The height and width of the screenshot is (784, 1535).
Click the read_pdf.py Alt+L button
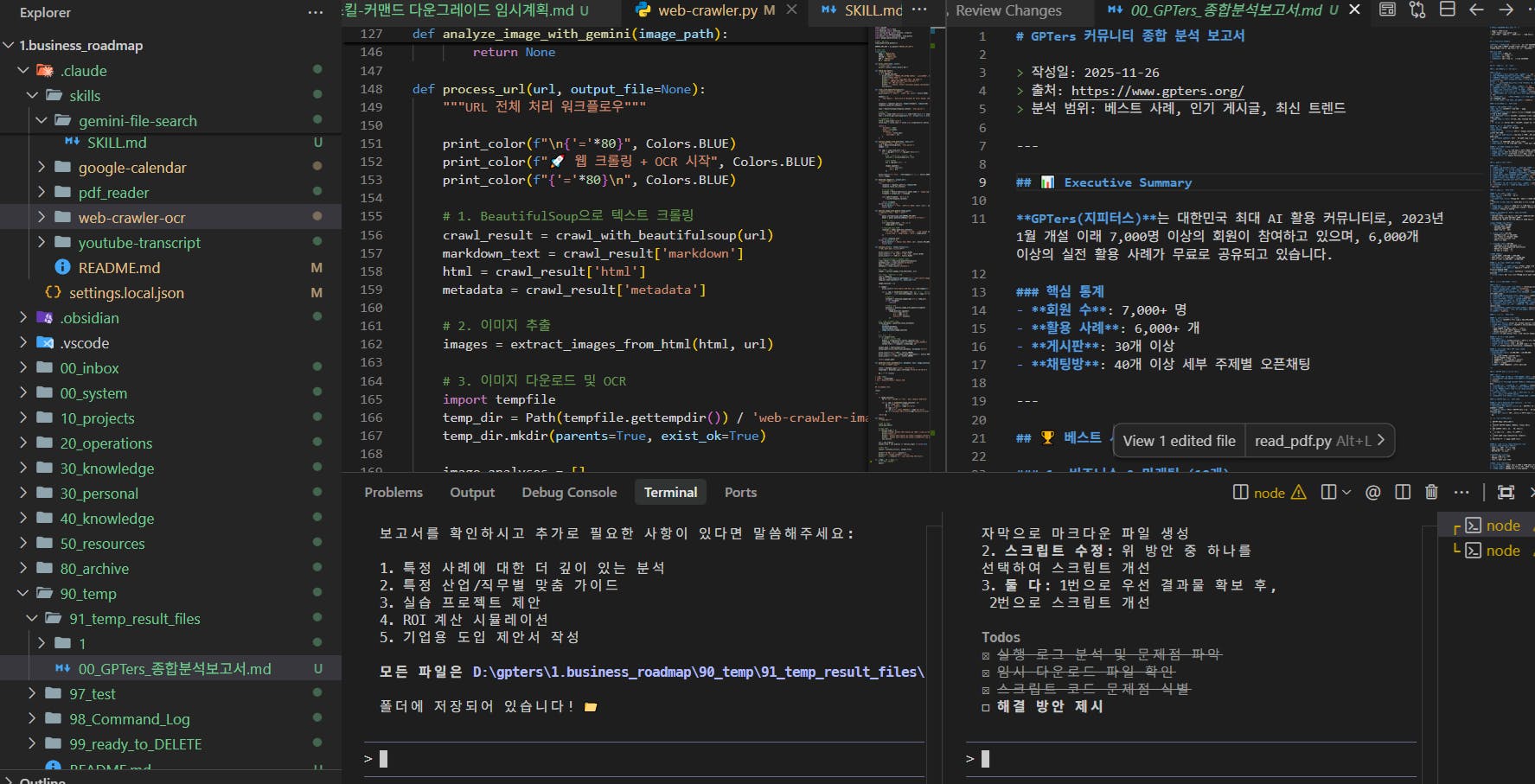[1320, 441]
